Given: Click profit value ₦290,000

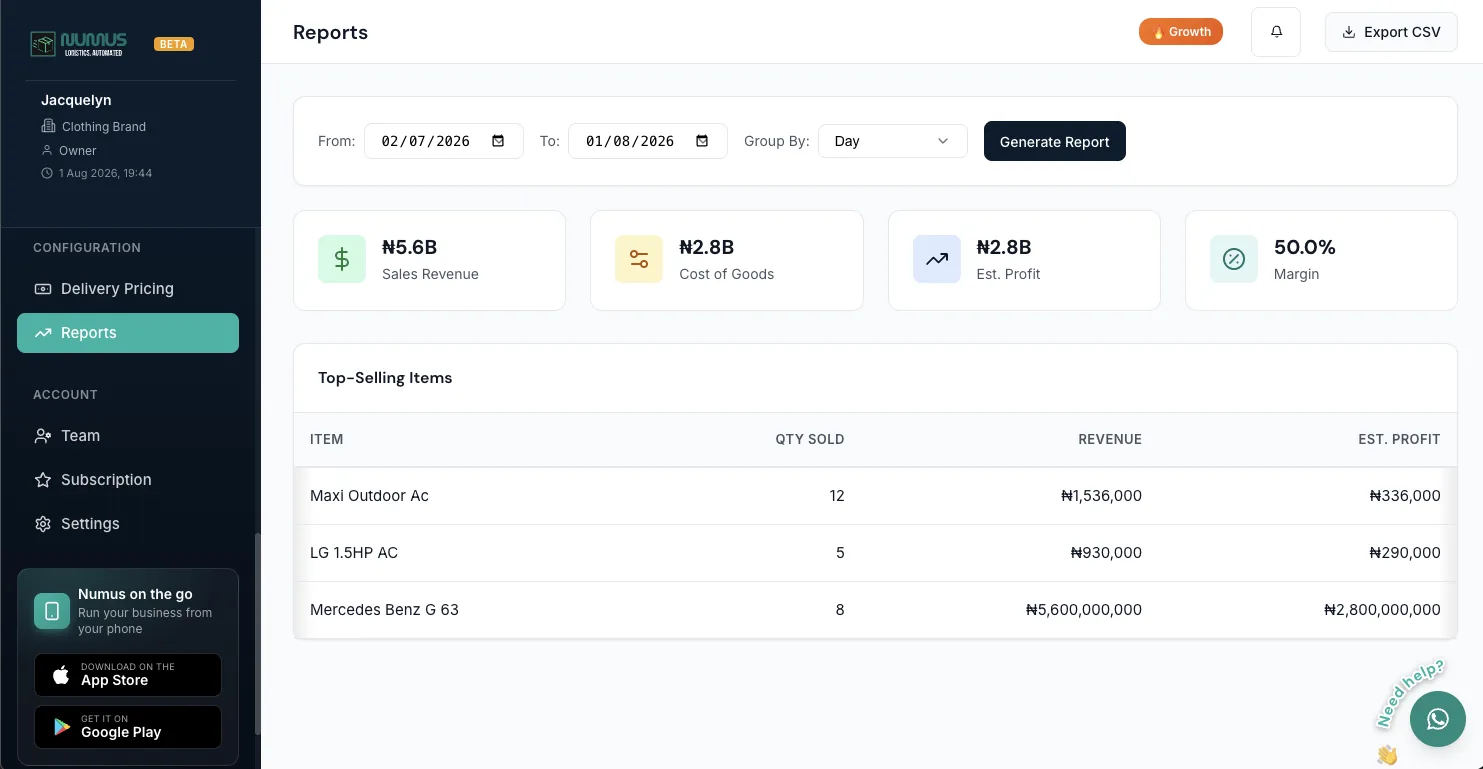Looking at the screenshot, I should click(1405, 553).
